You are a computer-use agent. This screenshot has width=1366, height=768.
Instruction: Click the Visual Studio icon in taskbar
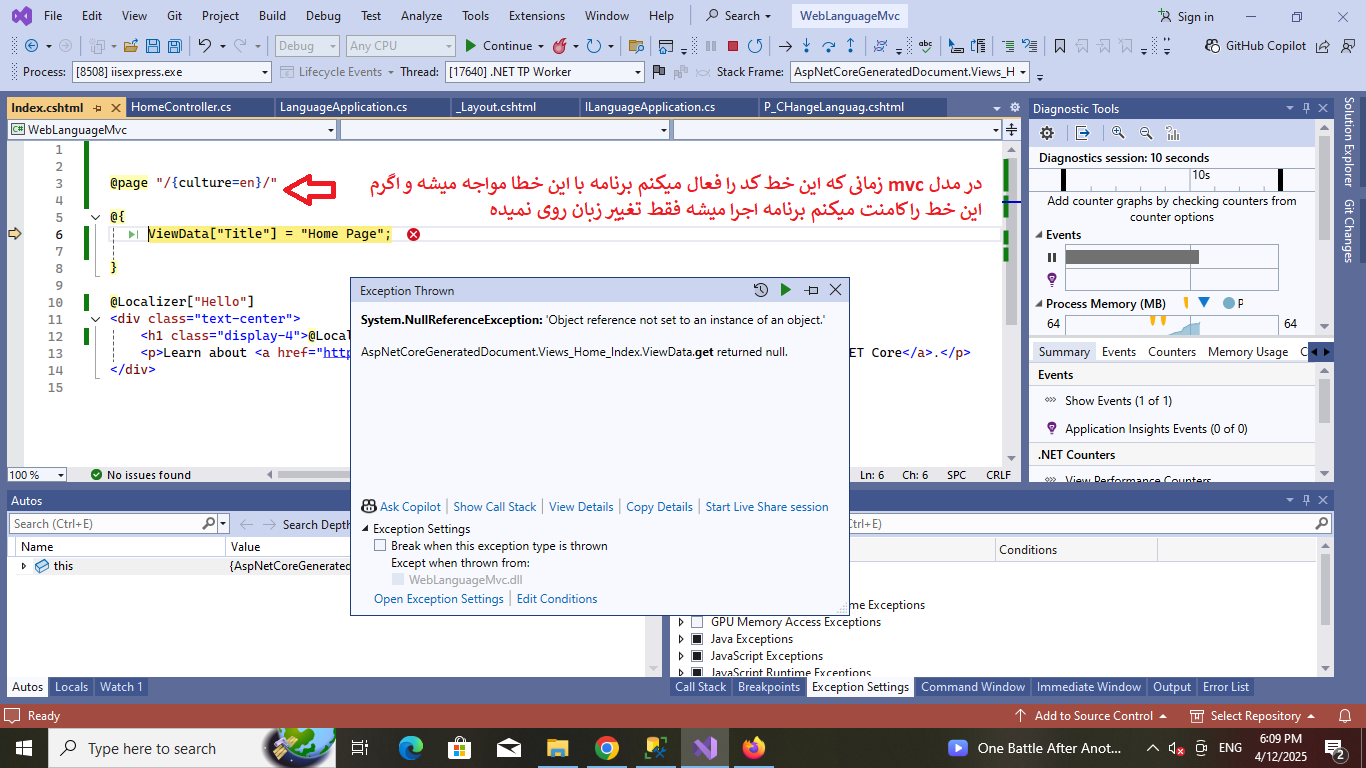click(705, 748)
